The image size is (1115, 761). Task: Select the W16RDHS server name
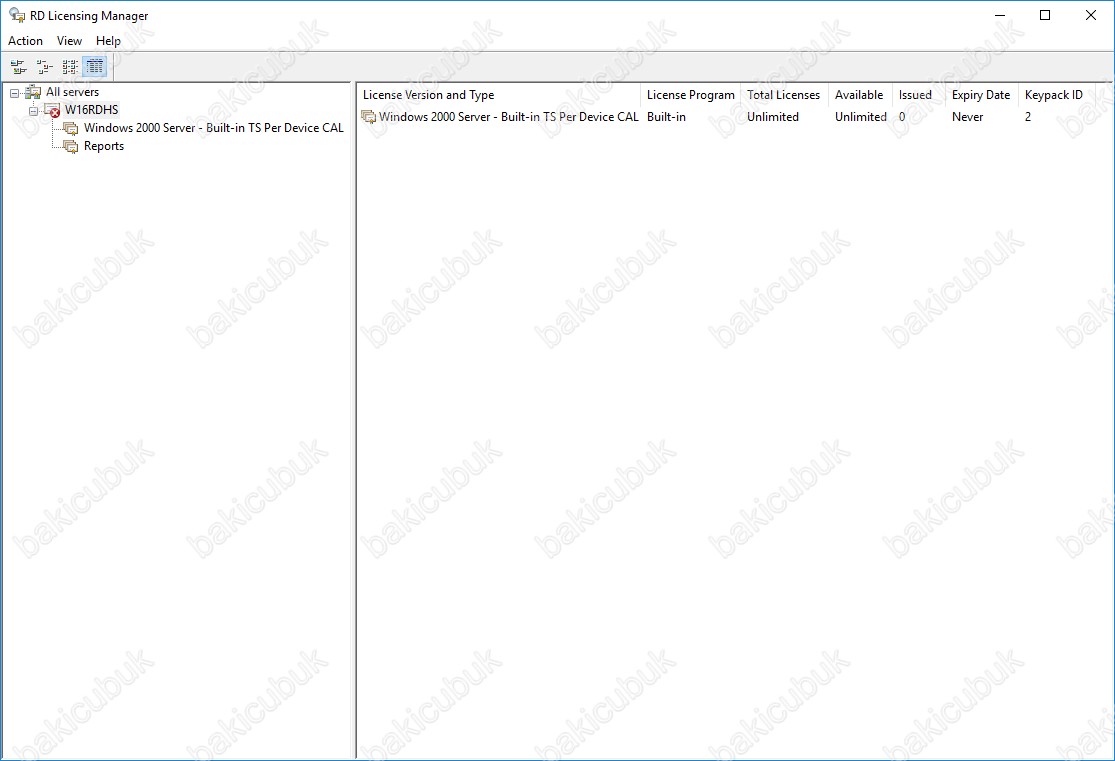click(x=92, y=110)
